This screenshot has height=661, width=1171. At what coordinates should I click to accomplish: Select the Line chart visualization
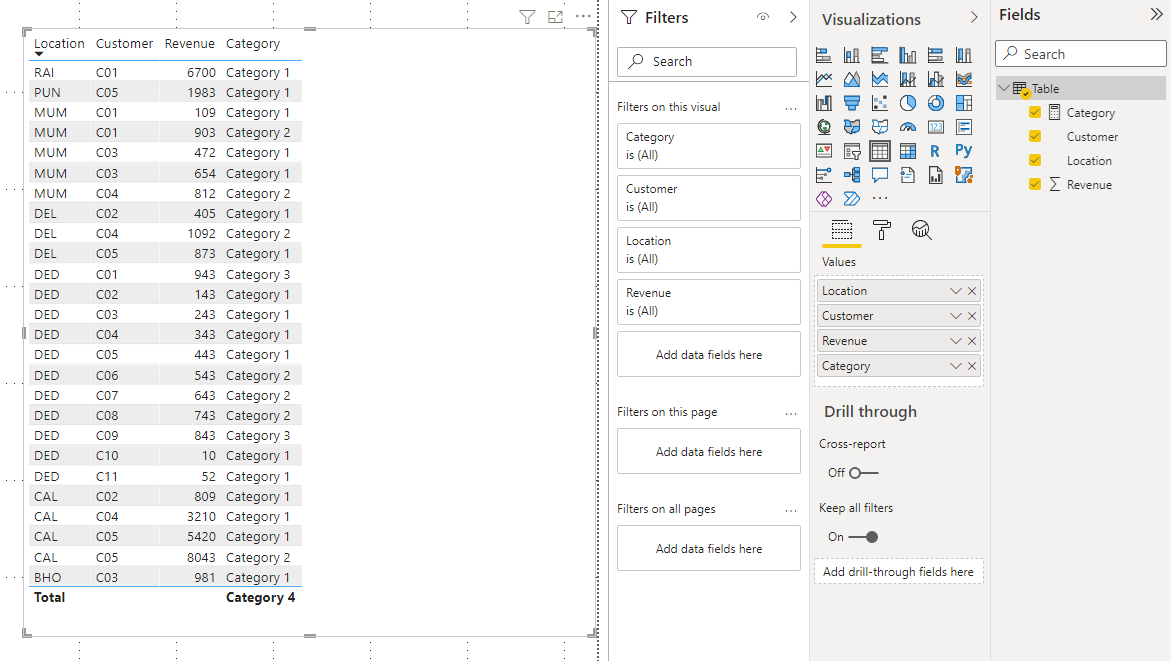point(824,79)
